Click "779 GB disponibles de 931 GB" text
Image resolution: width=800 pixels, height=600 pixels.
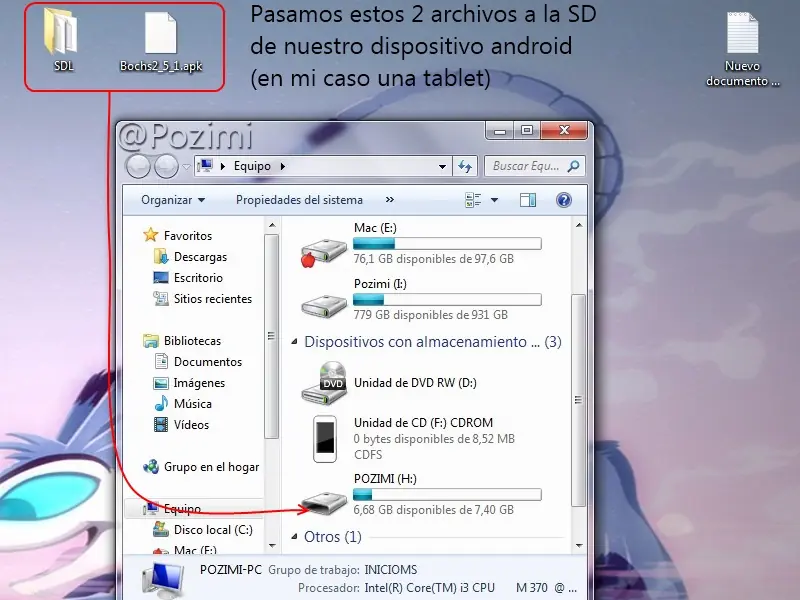430,315
